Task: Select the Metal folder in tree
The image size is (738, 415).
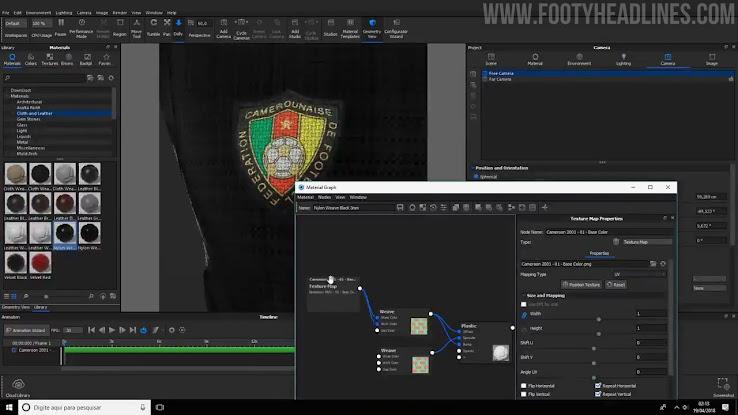Action: [x=23, y=142]
